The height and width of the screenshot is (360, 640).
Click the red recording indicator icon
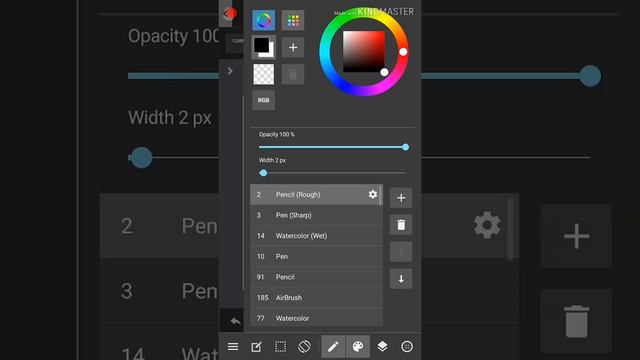[231, 13]
